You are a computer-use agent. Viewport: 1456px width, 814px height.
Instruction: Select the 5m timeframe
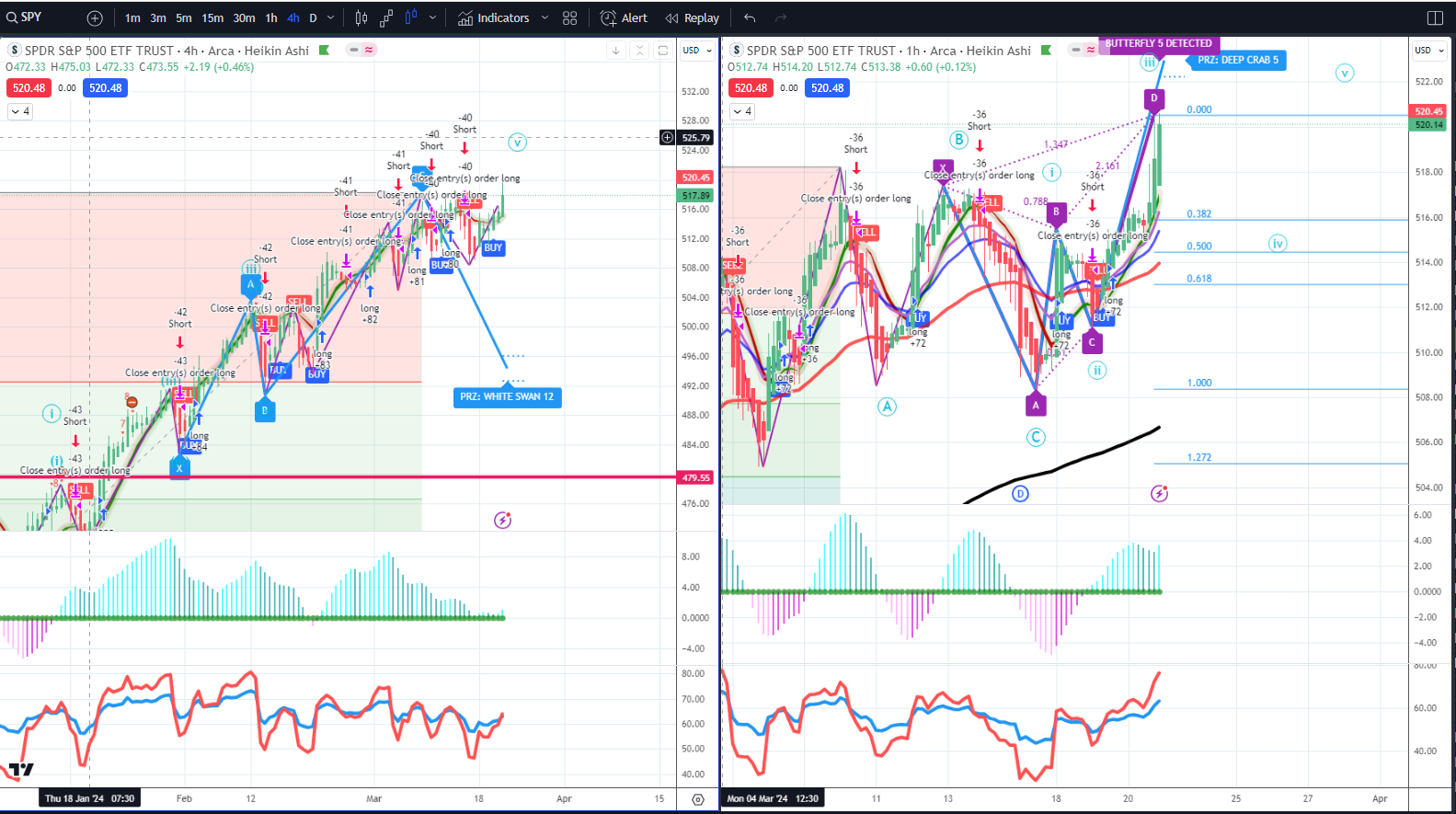click(x=184, y=17)
